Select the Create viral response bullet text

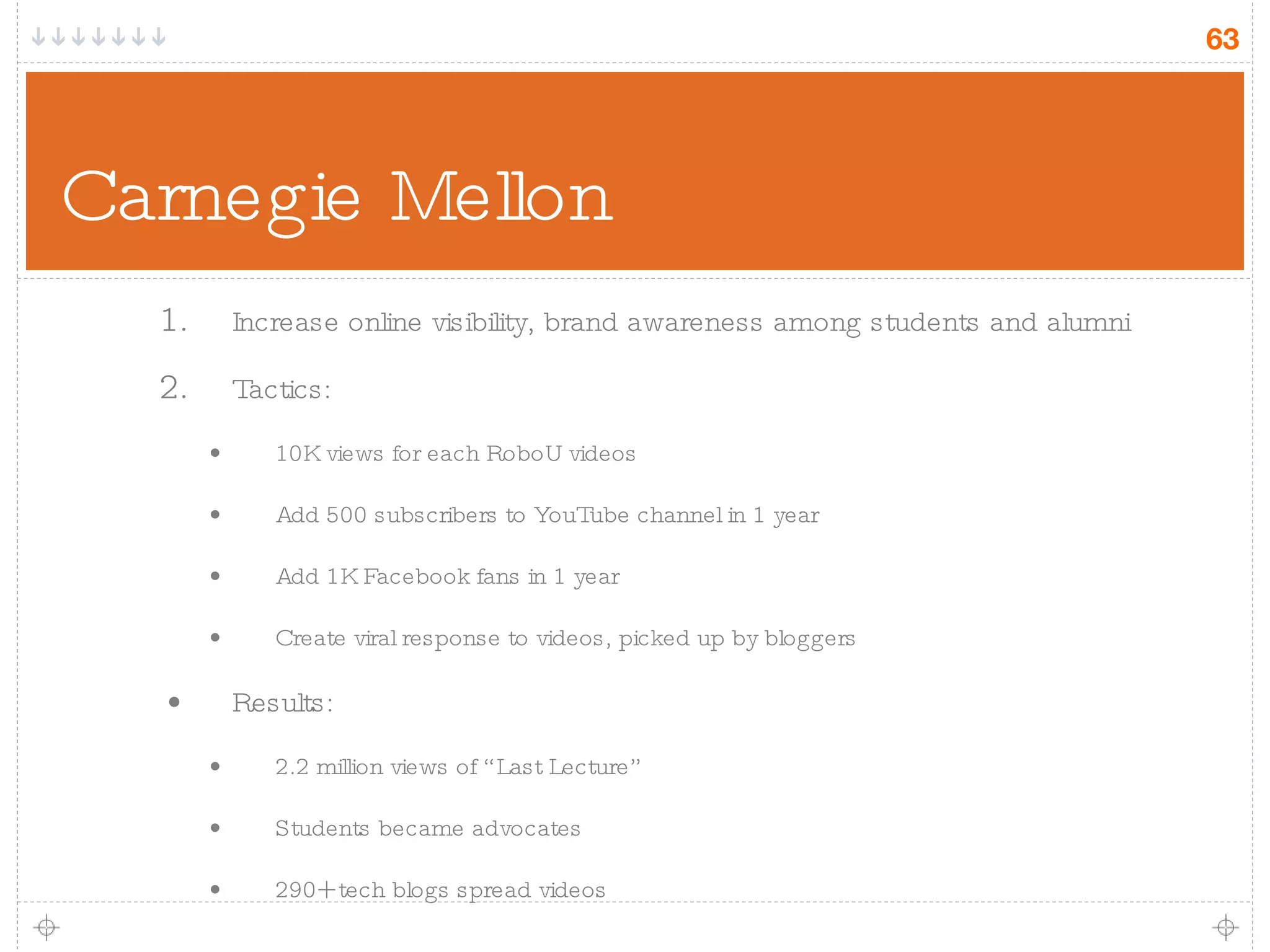click(x=564, y=638)
